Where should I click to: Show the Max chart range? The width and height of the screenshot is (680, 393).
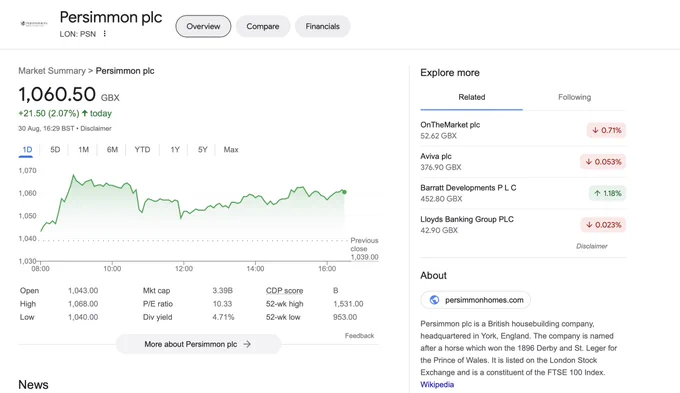pos(231,150)
